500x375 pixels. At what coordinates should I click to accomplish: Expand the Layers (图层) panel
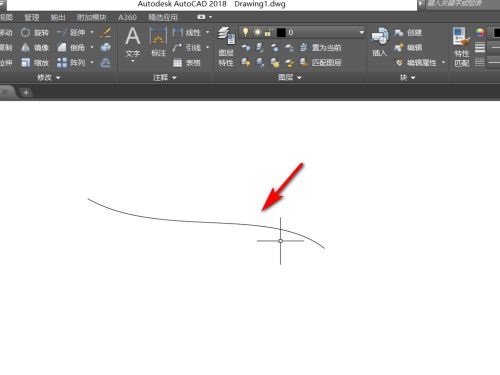pos(290,78)
